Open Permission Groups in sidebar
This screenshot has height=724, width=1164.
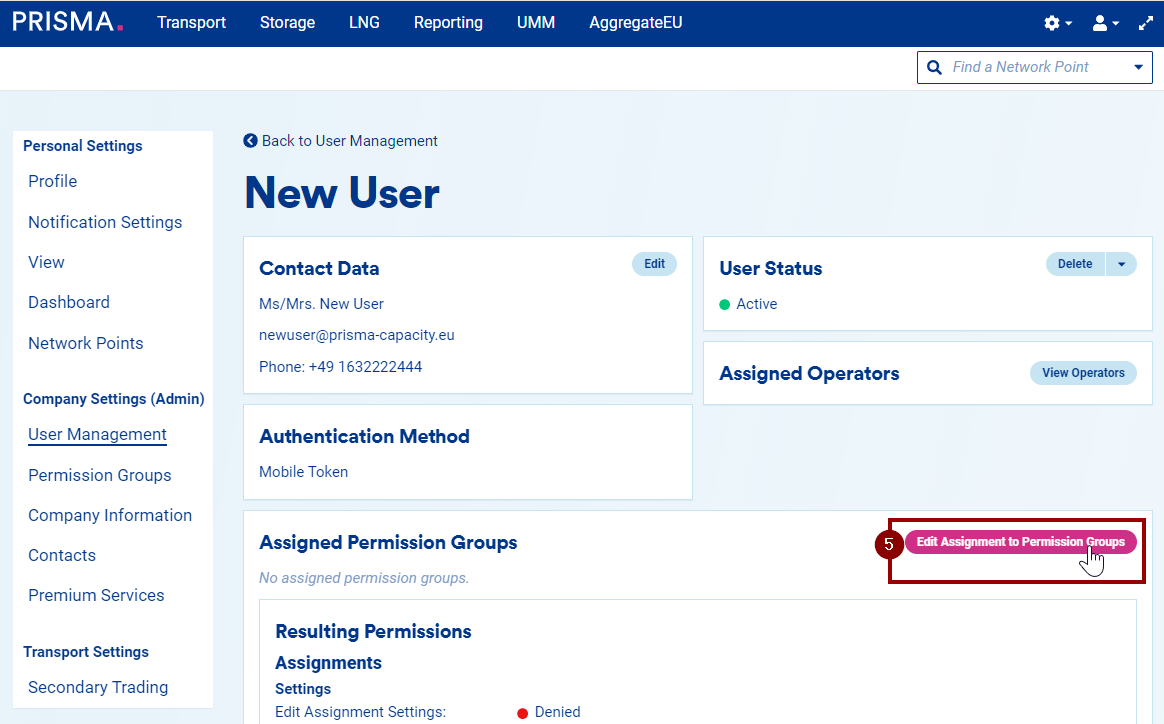pos(100,475)
